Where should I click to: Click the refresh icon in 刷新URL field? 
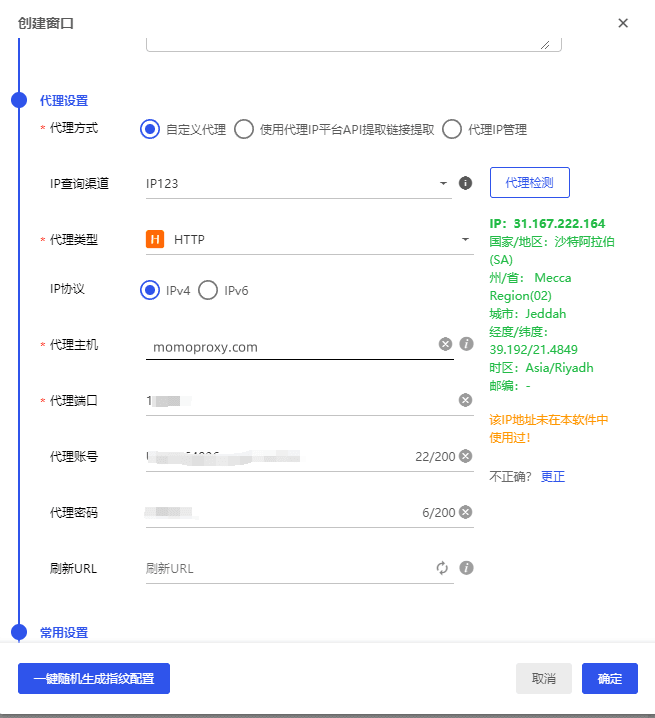442,568
